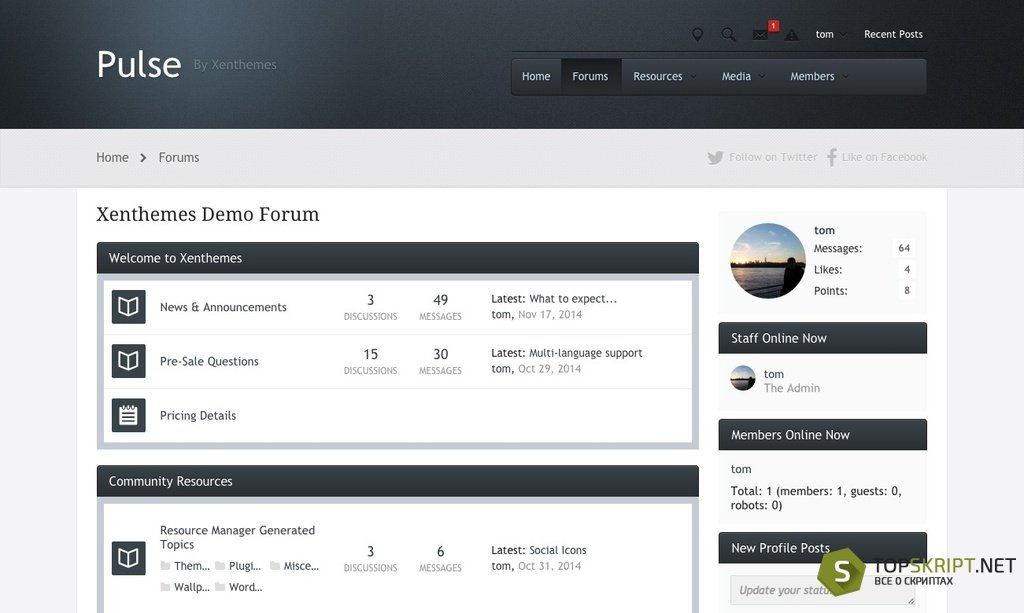Click Messages count 64
The width and height of the screenshot is (1024, 613).
coord(904,248)
